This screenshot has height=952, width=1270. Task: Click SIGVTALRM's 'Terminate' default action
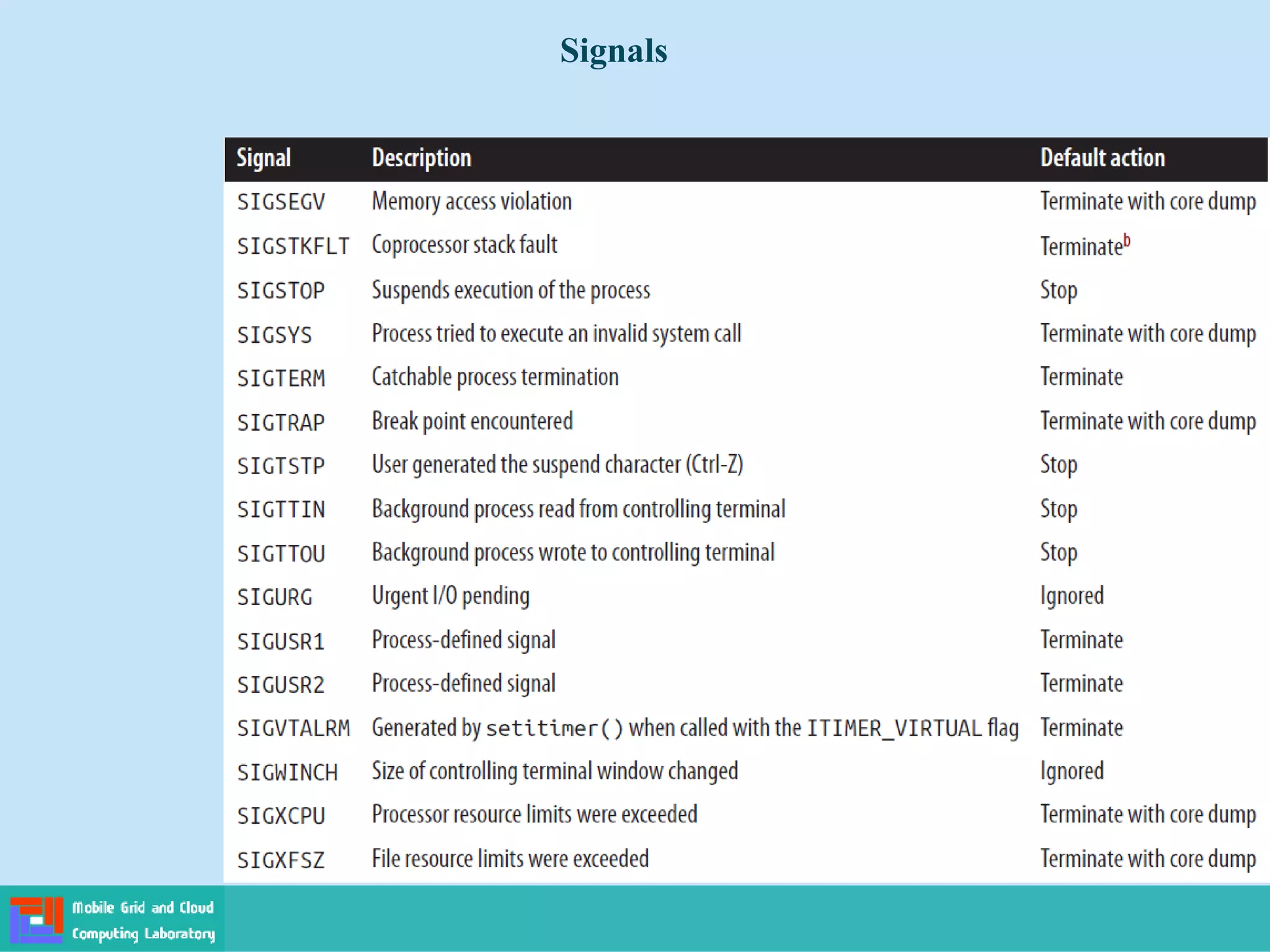(x=1081, y=728)
